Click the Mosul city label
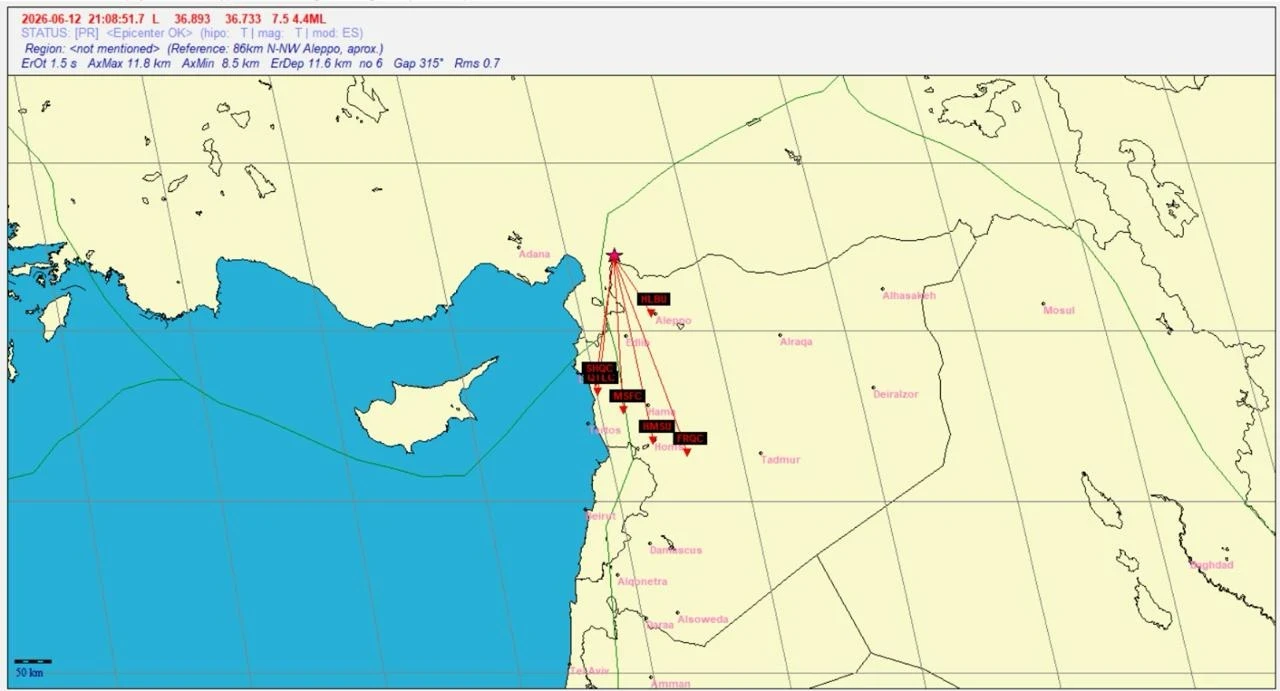1280x691 pixels. (x=1059, y=310)
